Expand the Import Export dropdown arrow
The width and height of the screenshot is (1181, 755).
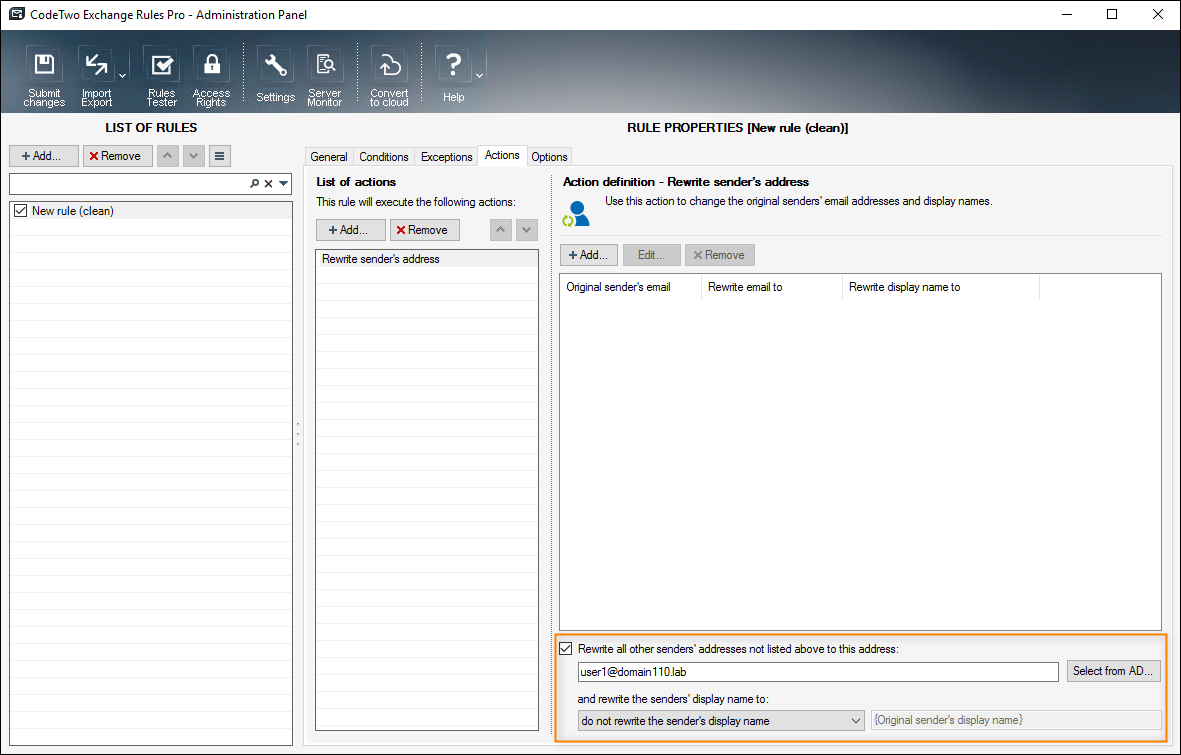[122, 76]
